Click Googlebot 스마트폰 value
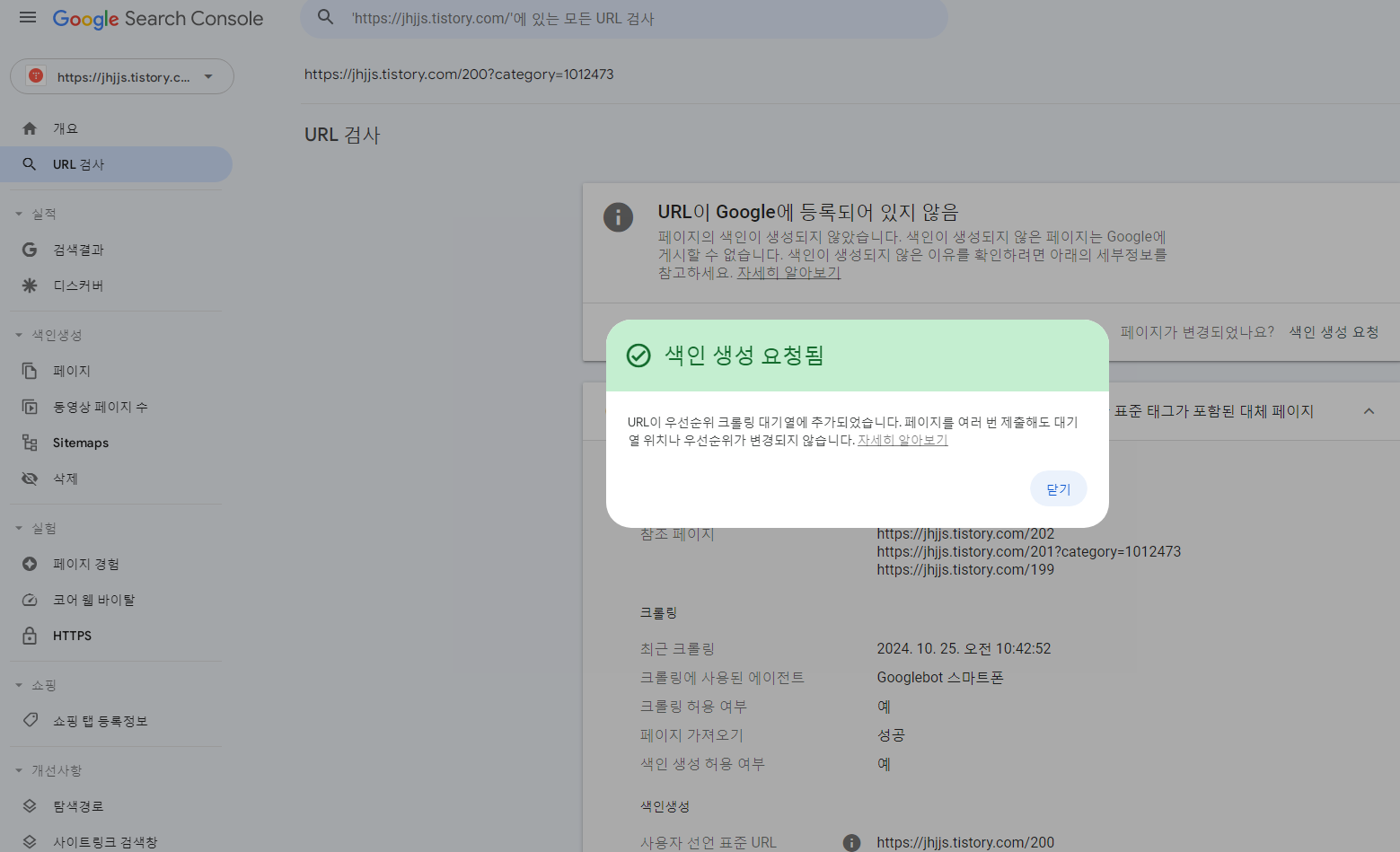Screen dimensions: 1400x852 pyautogui.click(x=940, y=677)
